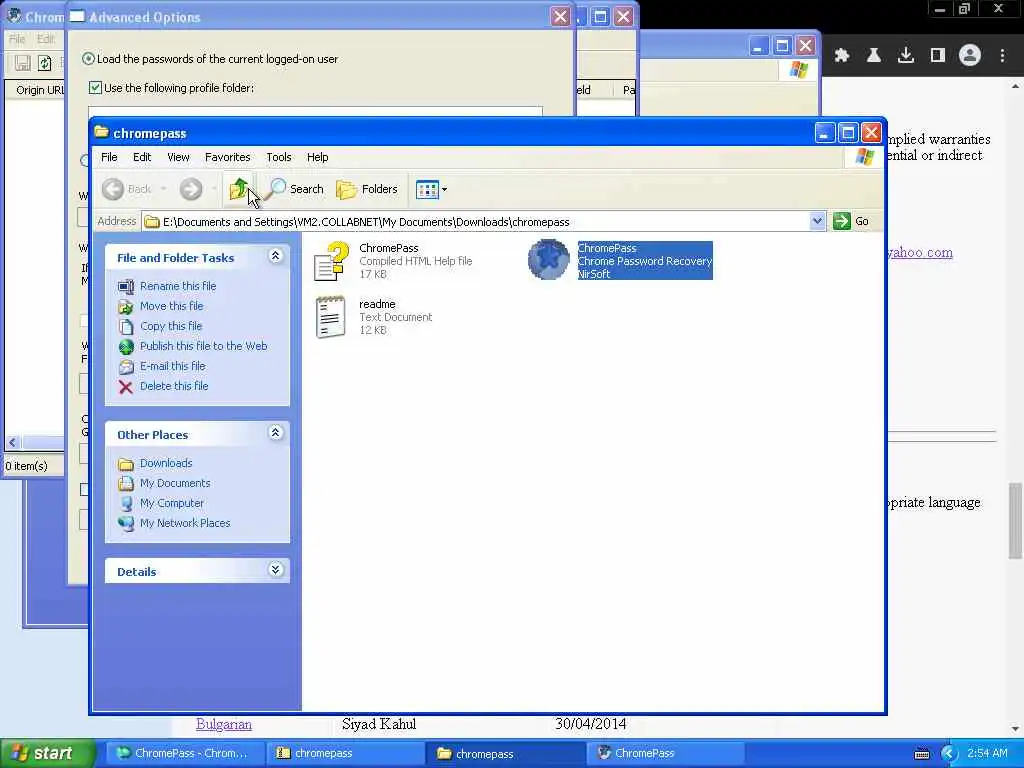Collapse the Other Places panel
This screenshot has height=768, width=1024.
[x=276, y=432]
